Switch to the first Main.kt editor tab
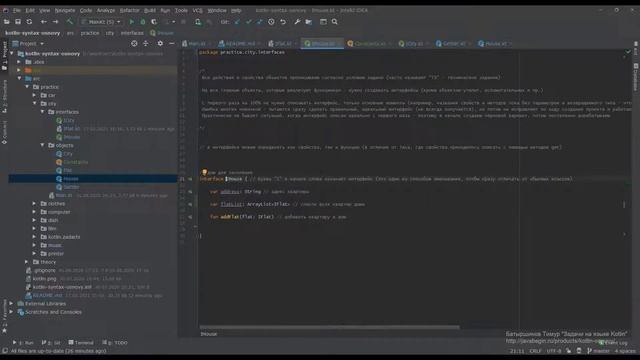This screenshot has width=640, height=360. (x=197, y=44)
